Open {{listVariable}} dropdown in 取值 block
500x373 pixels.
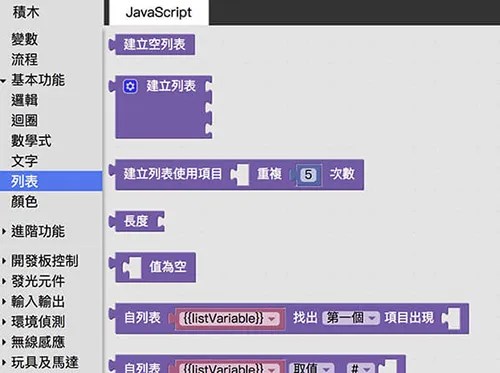tap(230, 368)
